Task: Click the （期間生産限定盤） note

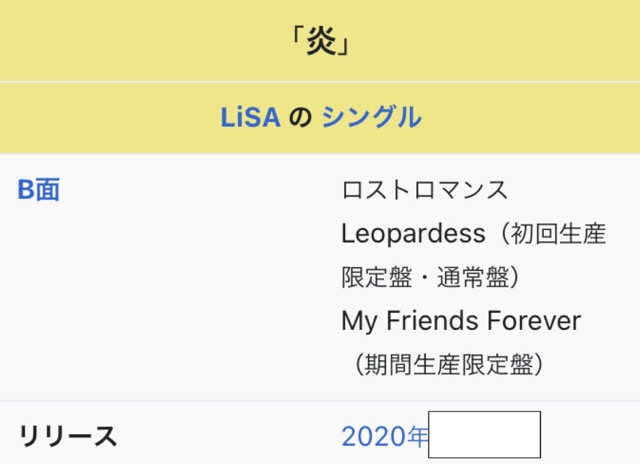Action: (446, 365)
